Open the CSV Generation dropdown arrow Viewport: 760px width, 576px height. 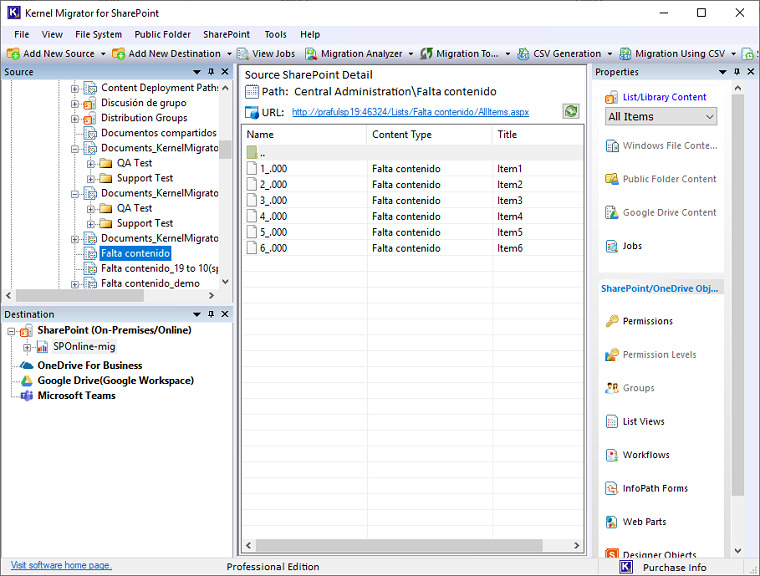pyautogui.click(x=610, y=54)
